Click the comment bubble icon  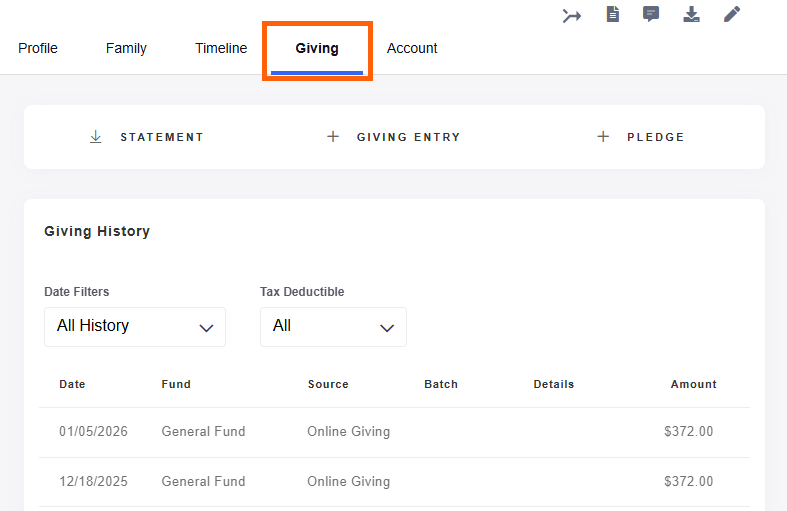click(x=651, y=14)
